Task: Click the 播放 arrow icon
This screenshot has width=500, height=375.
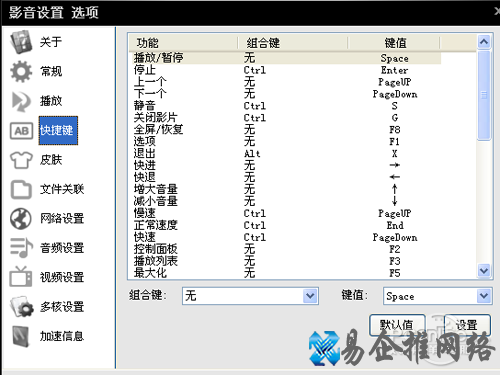Action: 21,101
